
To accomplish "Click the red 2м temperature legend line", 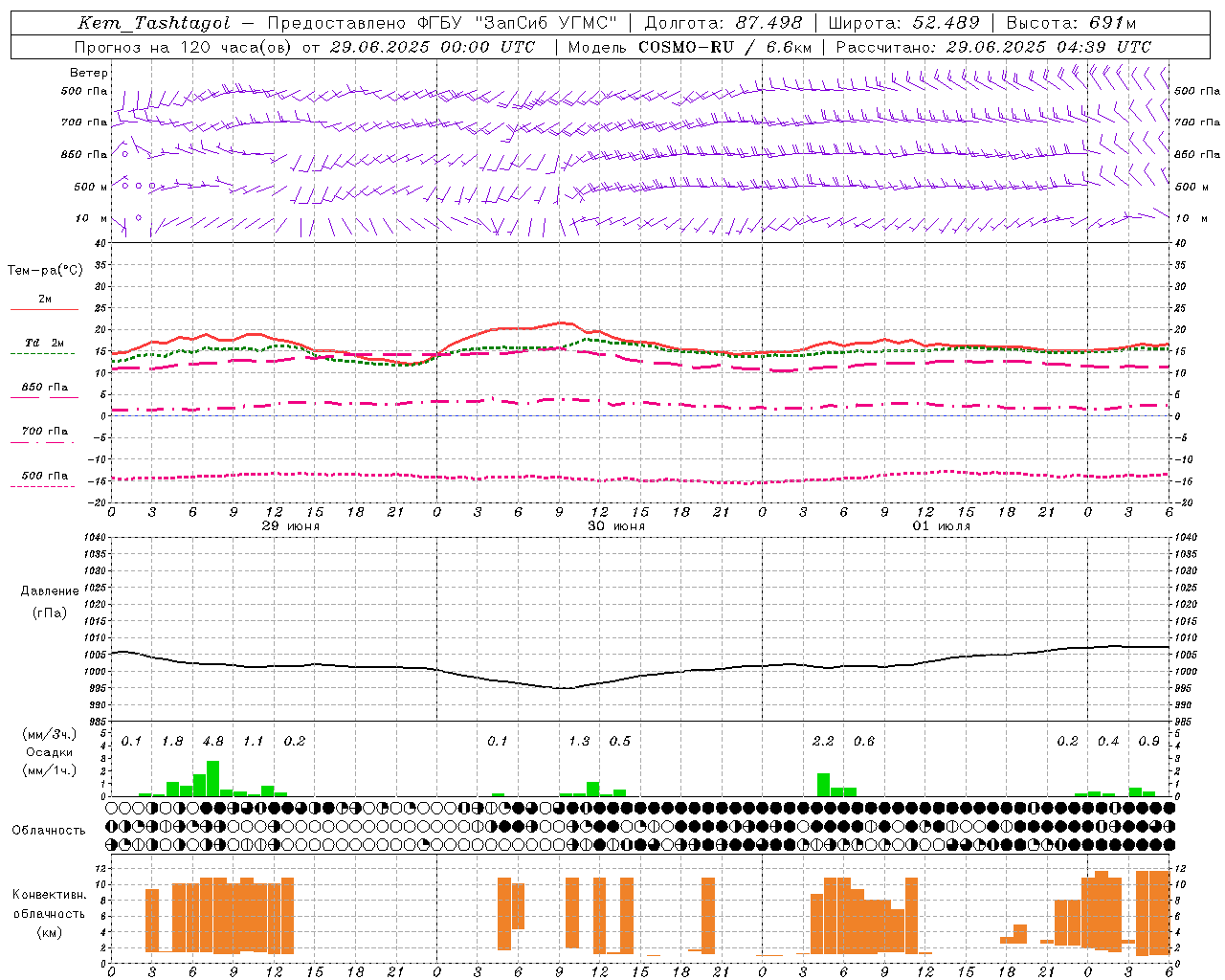I will pos(44,310).
